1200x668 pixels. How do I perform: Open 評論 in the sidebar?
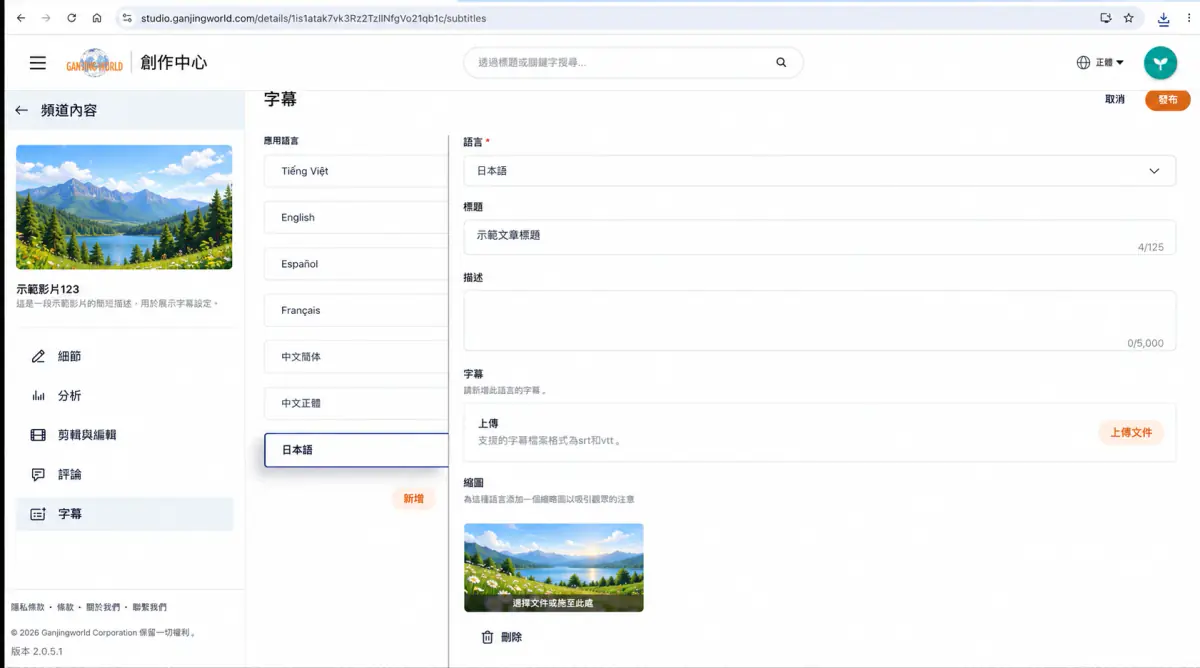125,474
